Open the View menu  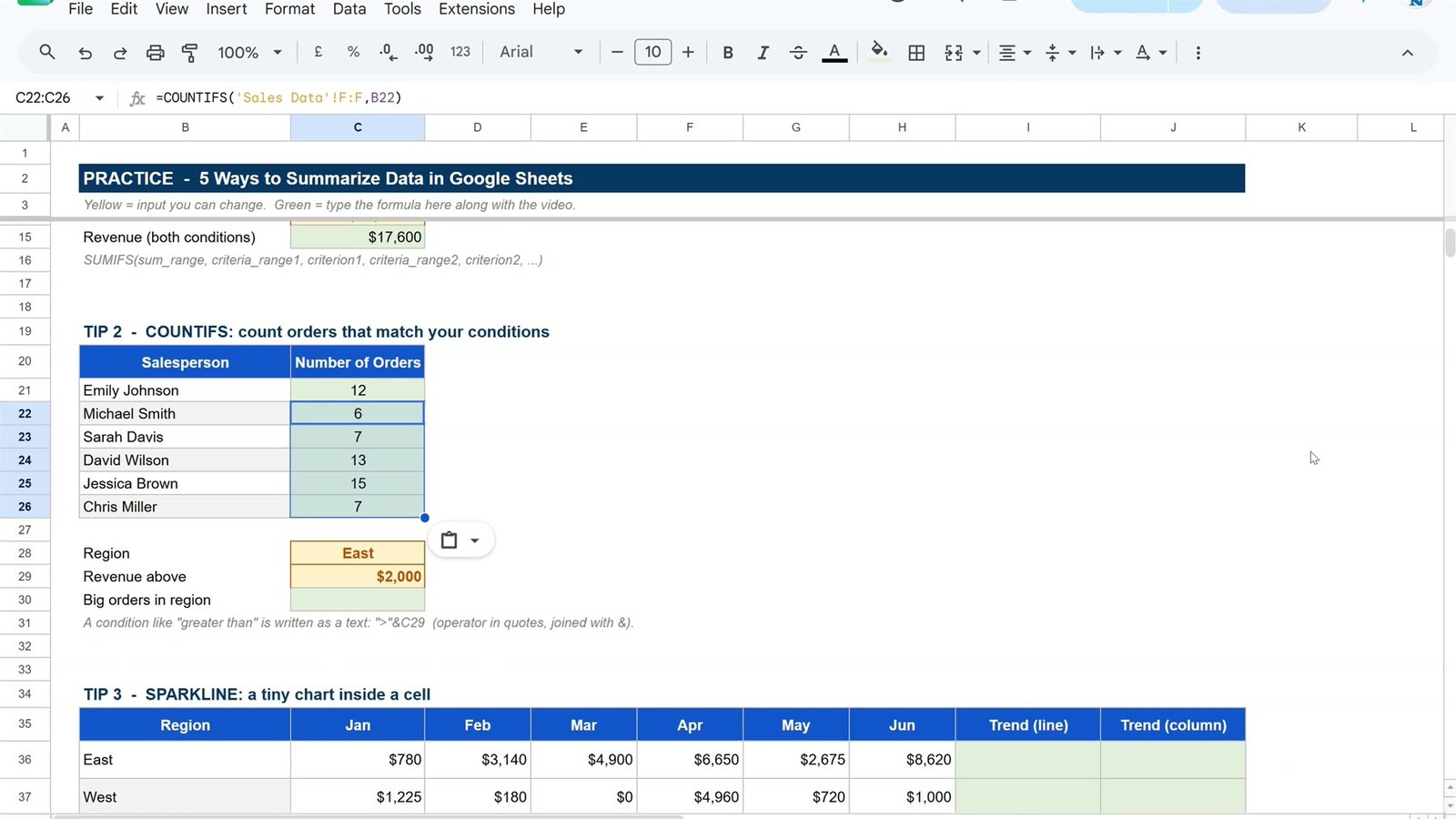click(172, 9)
